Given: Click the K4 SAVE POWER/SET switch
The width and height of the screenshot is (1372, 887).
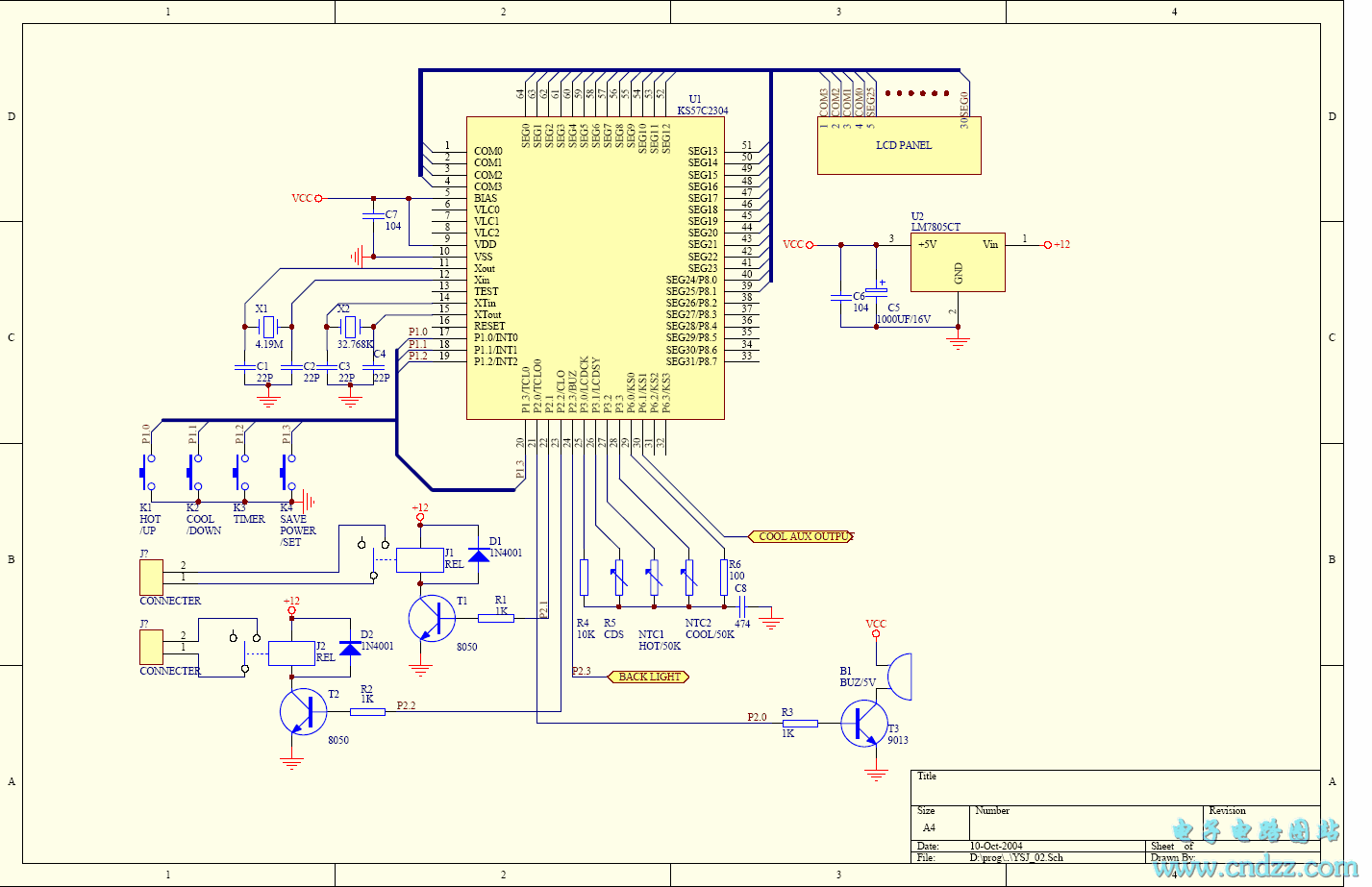Looking at the screenshot, I should click(x=287, y=473).
